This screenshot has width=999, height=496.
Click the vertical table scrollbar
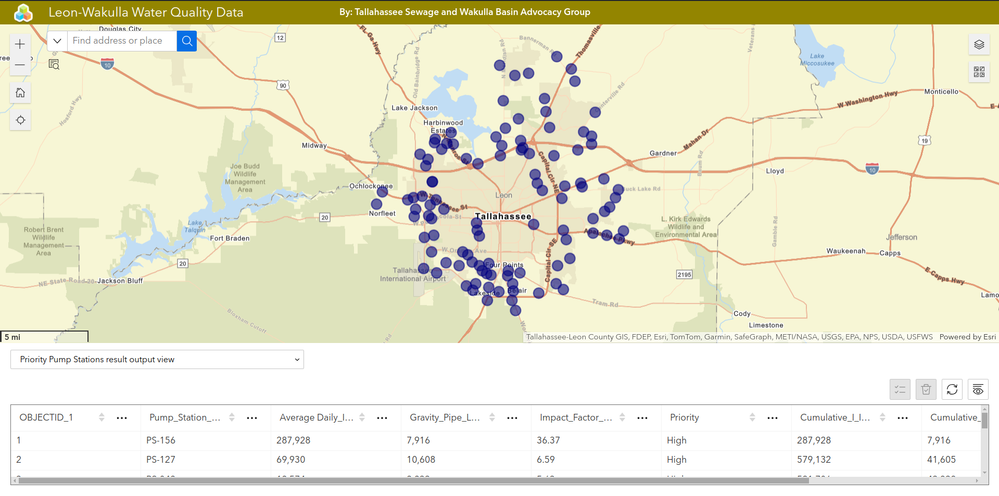pyautogui.click(x=985, y=420)
